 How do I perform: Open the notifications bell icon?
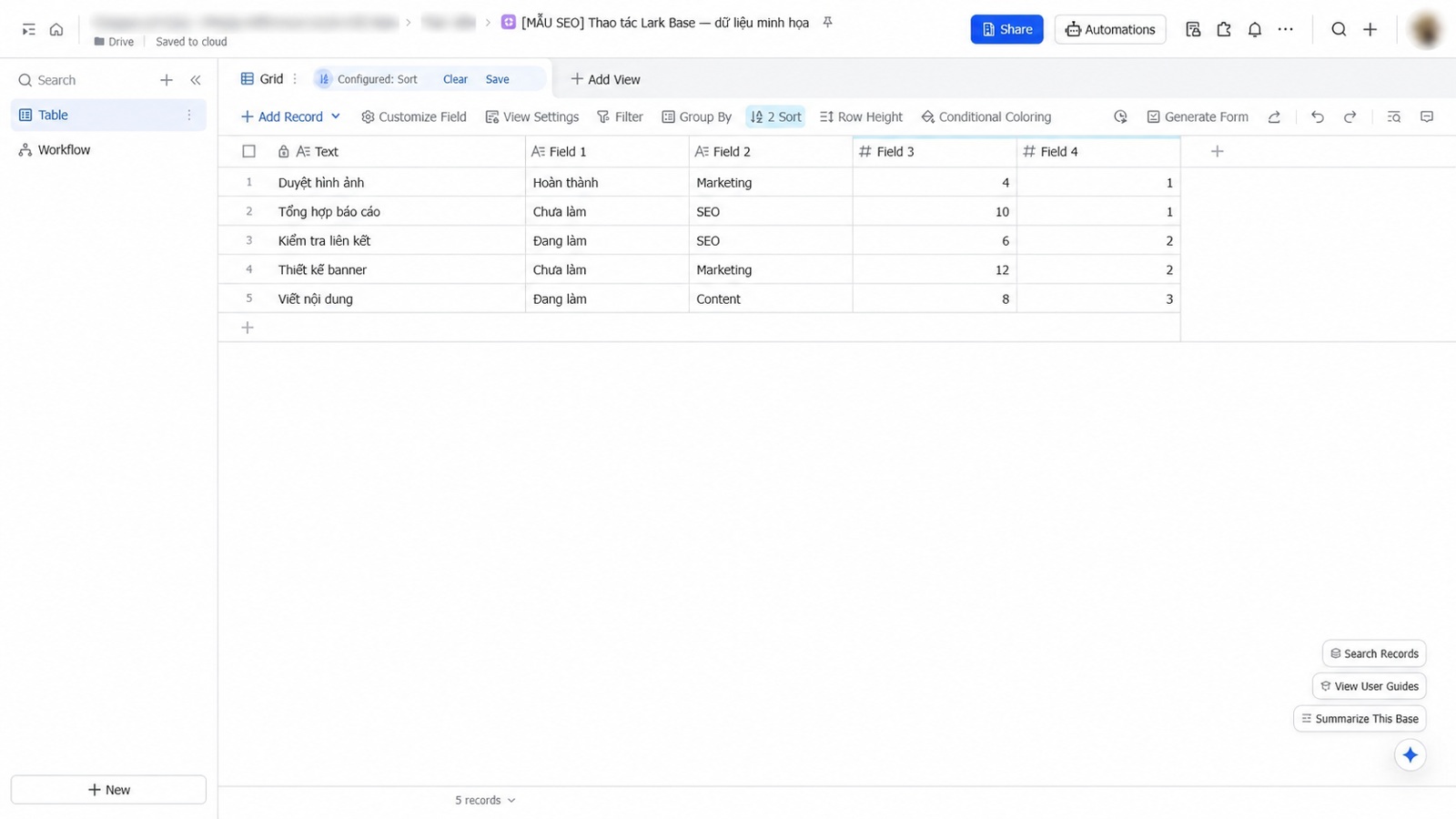tap(1254, 29)
